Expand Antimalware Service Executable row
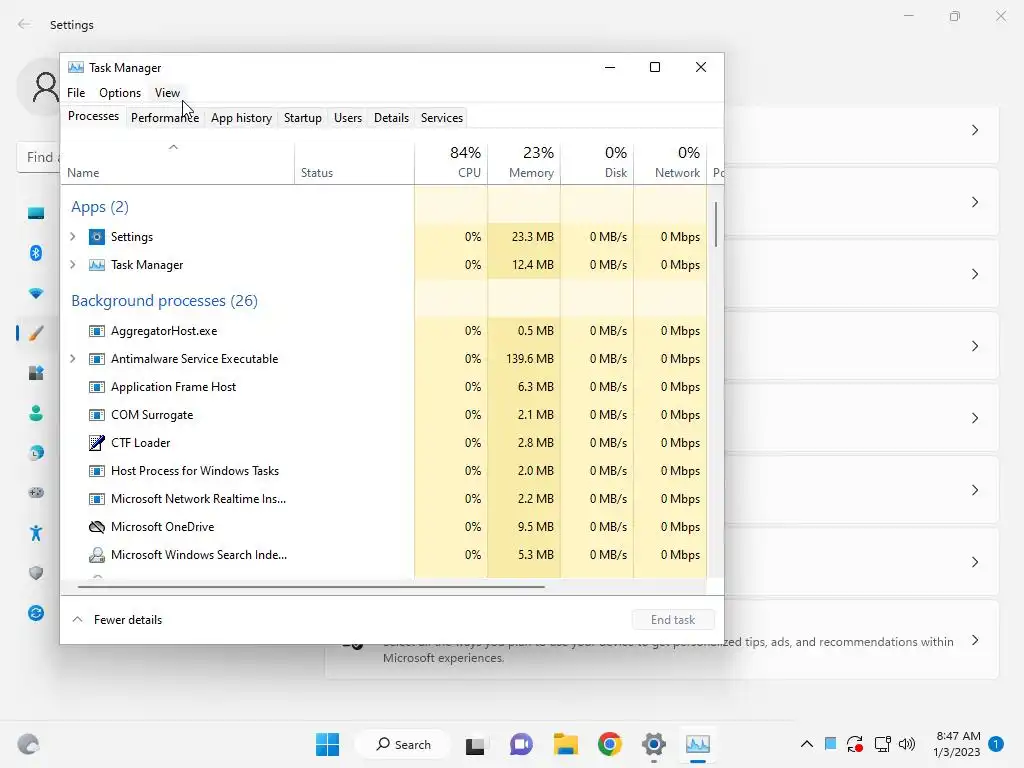Image resolution: width=1024 pixels, height=768 pixels. coord(73,359)
